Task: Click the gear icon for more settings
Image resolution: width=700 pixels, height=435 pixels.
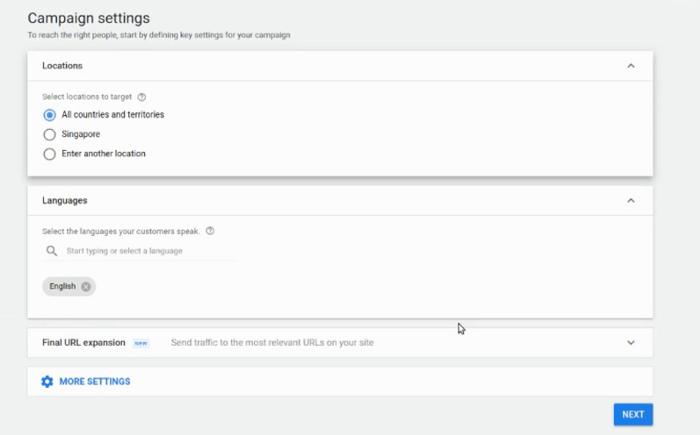Action: (x=47, y=381)
